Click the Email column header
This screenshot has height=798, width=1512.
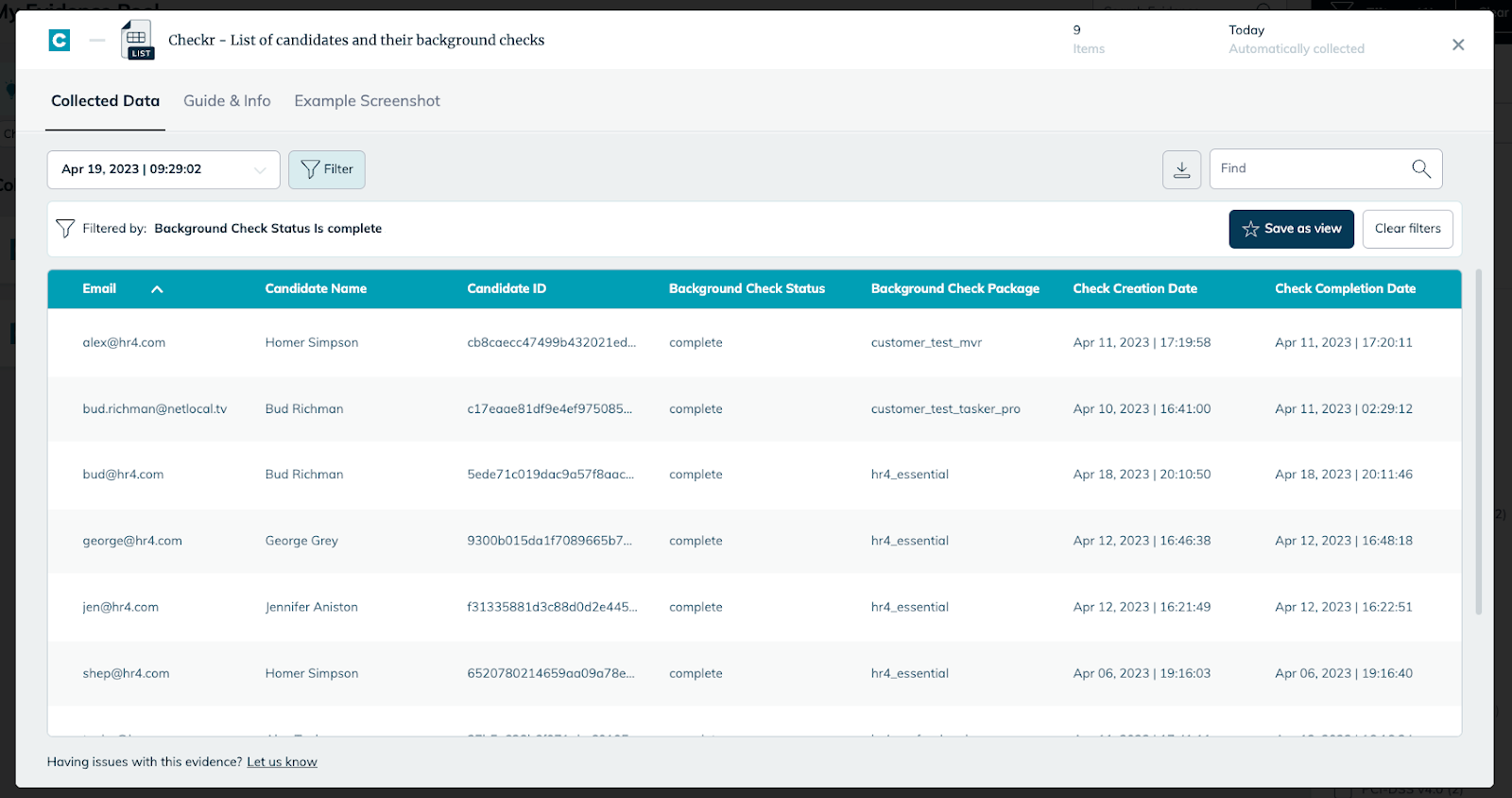(x=99, y=288)
